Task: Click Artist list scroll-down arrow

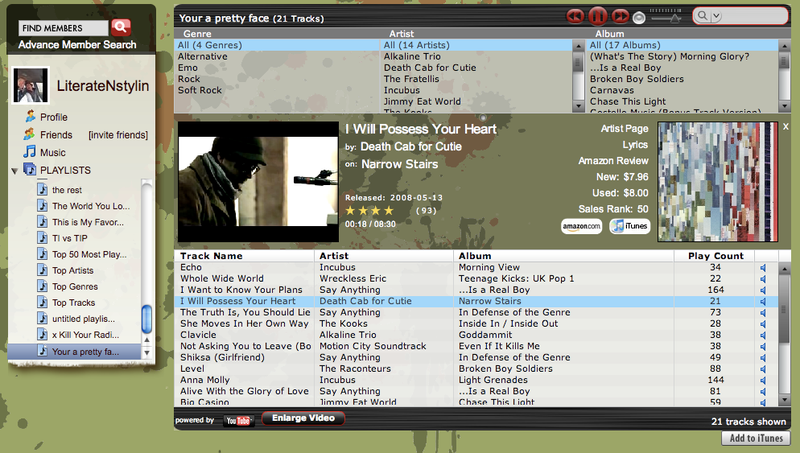Action: [x=578, y=106]
